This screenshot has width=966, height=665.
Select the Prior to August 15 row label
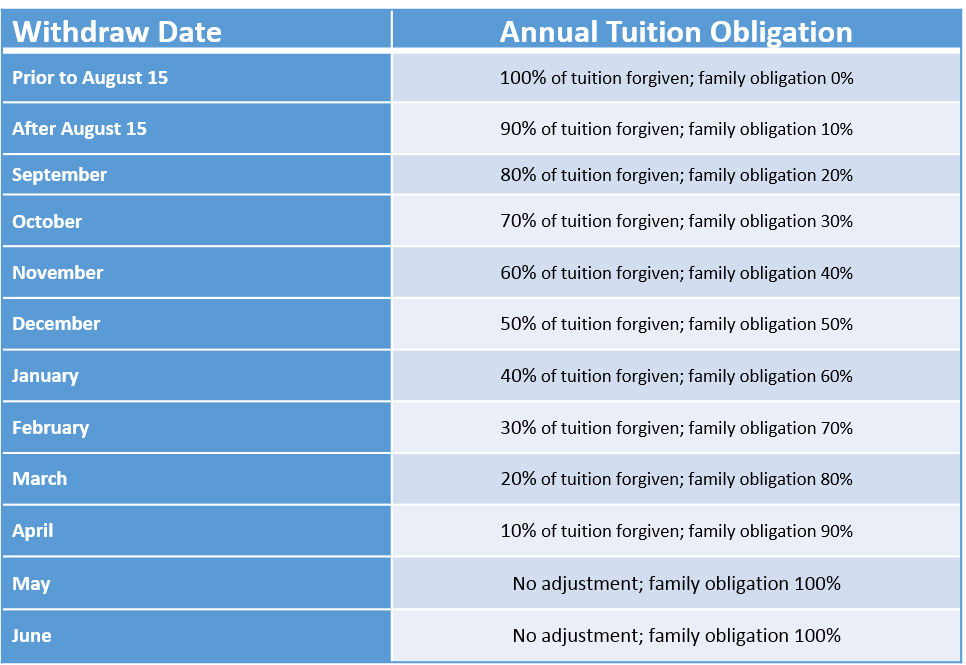tap(90, 78)
